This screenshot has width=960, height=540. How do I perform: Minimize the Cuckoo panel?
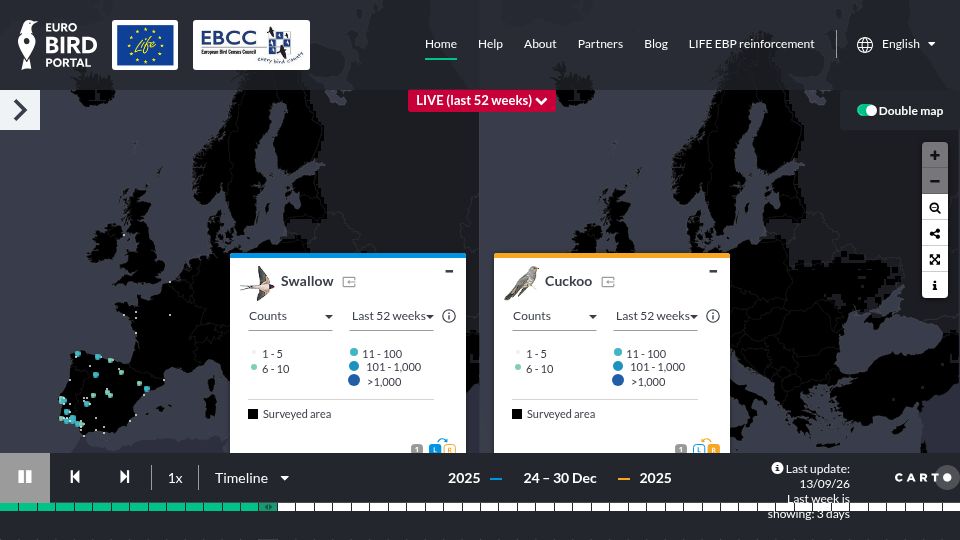click(713, 271)
